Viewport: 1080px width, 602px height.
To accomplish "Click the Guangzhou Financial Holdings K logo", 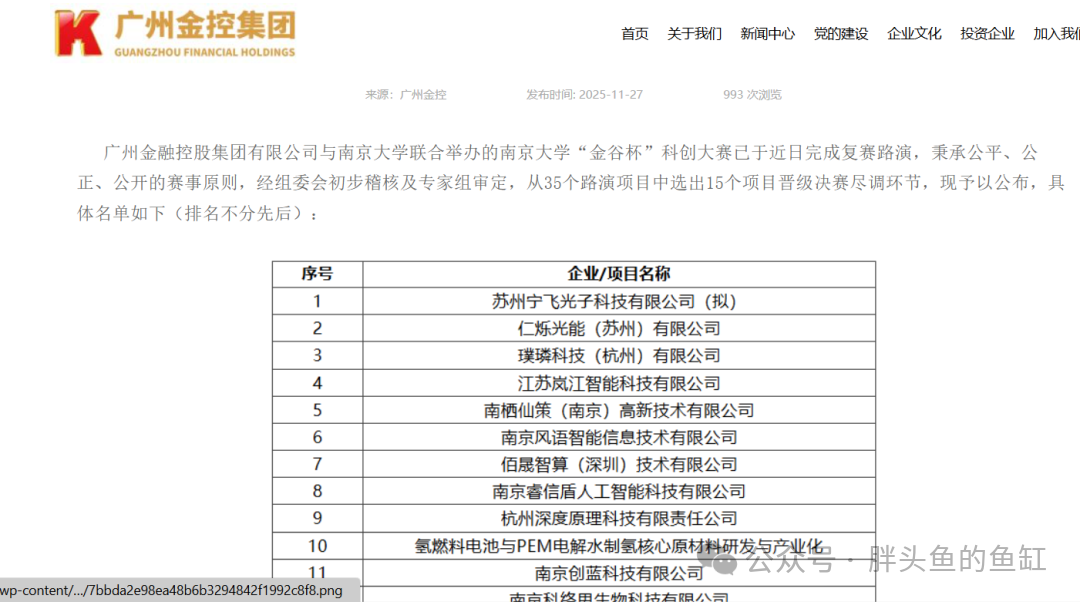I will click(79, 33).
